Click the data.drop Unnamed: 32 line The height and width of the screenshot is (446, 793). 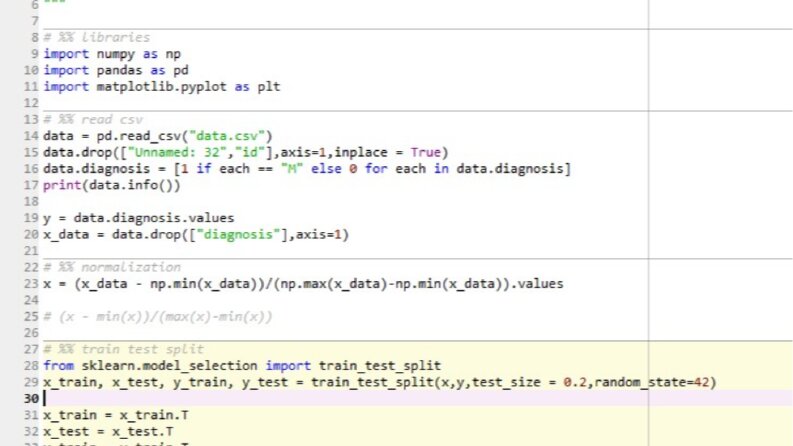246,152
